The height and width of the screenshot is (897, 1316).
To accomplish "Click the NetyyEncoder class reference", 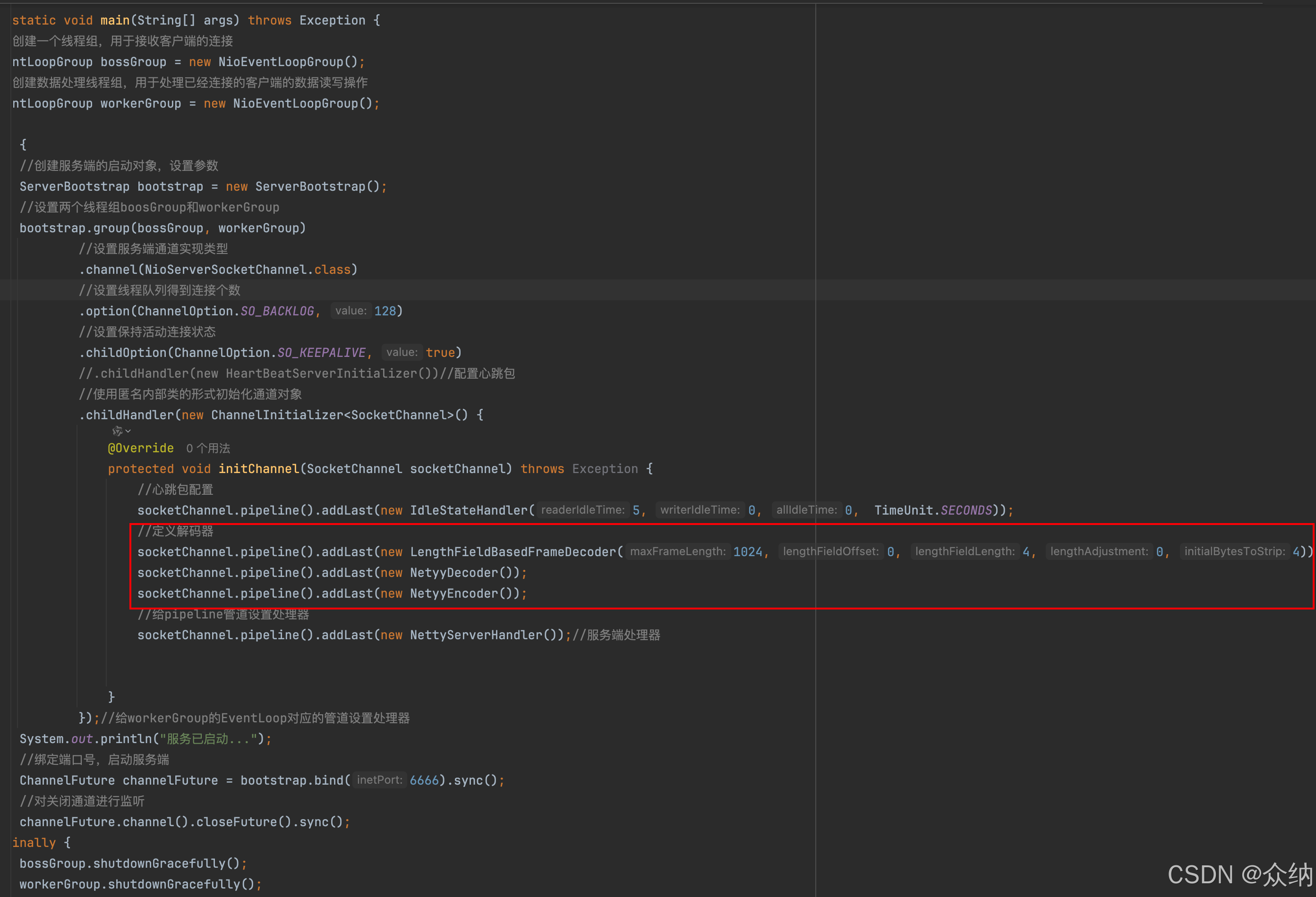I will [x=453, y=593].
